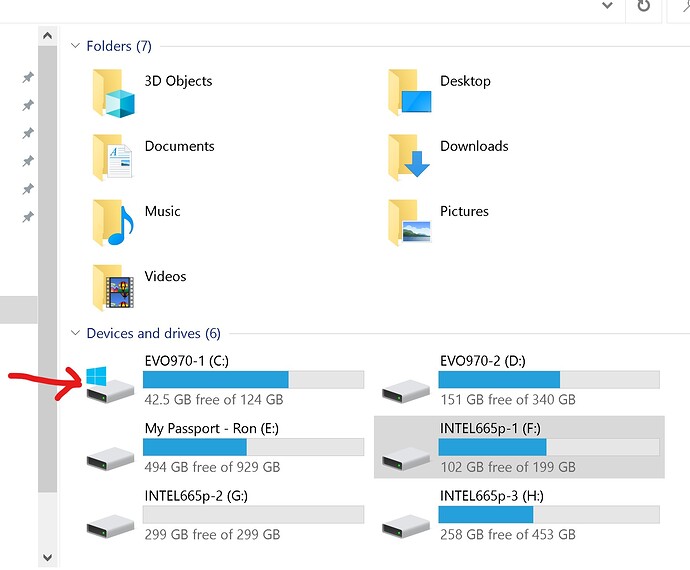This screenshot has height=570, width=690.
Task: Click the G: drive empty usage bar
Action: [253, 514]
